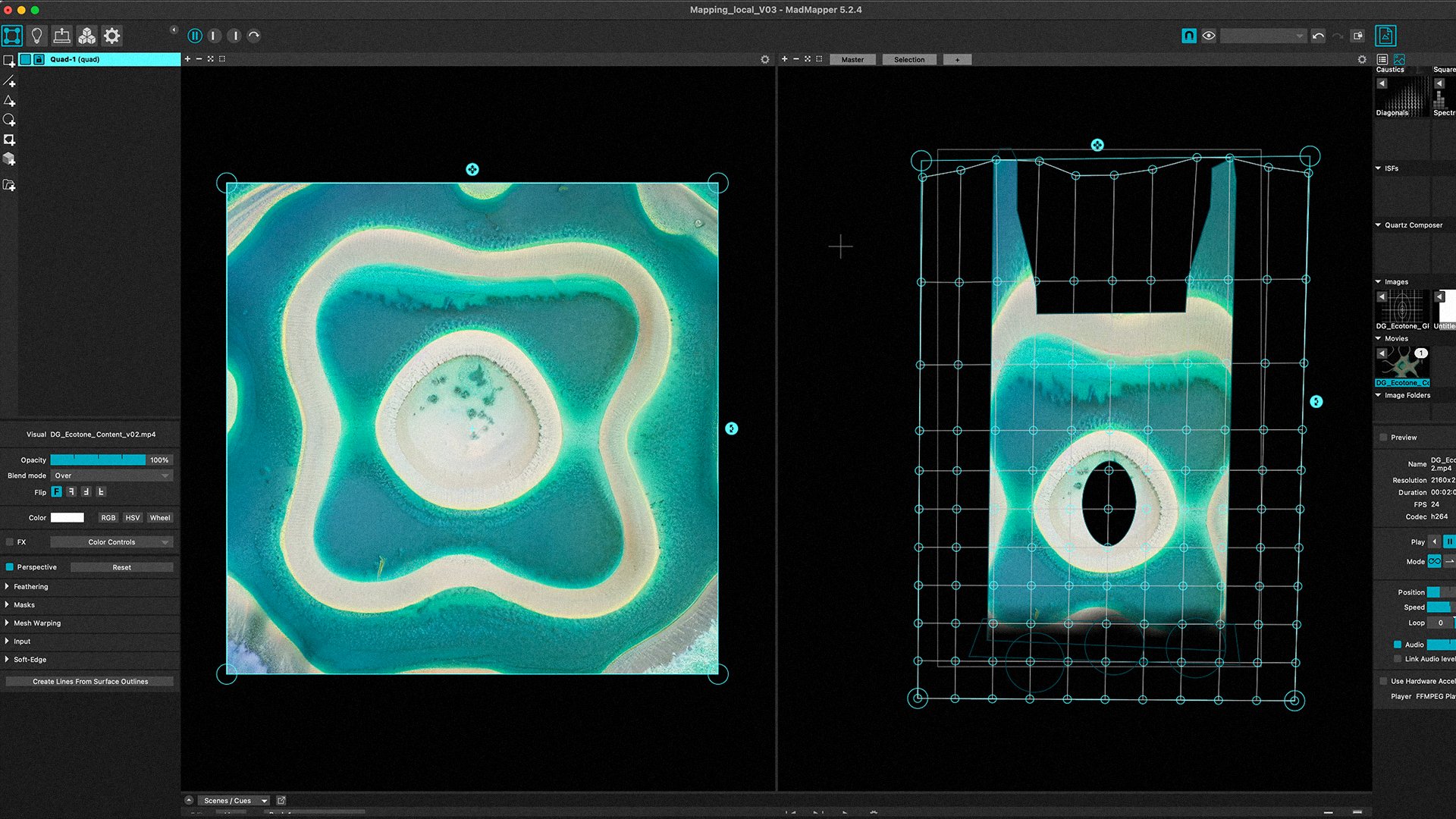Select the normal flip F button
The width and height of the screenshot is (1456, 819).
[57, 492]
